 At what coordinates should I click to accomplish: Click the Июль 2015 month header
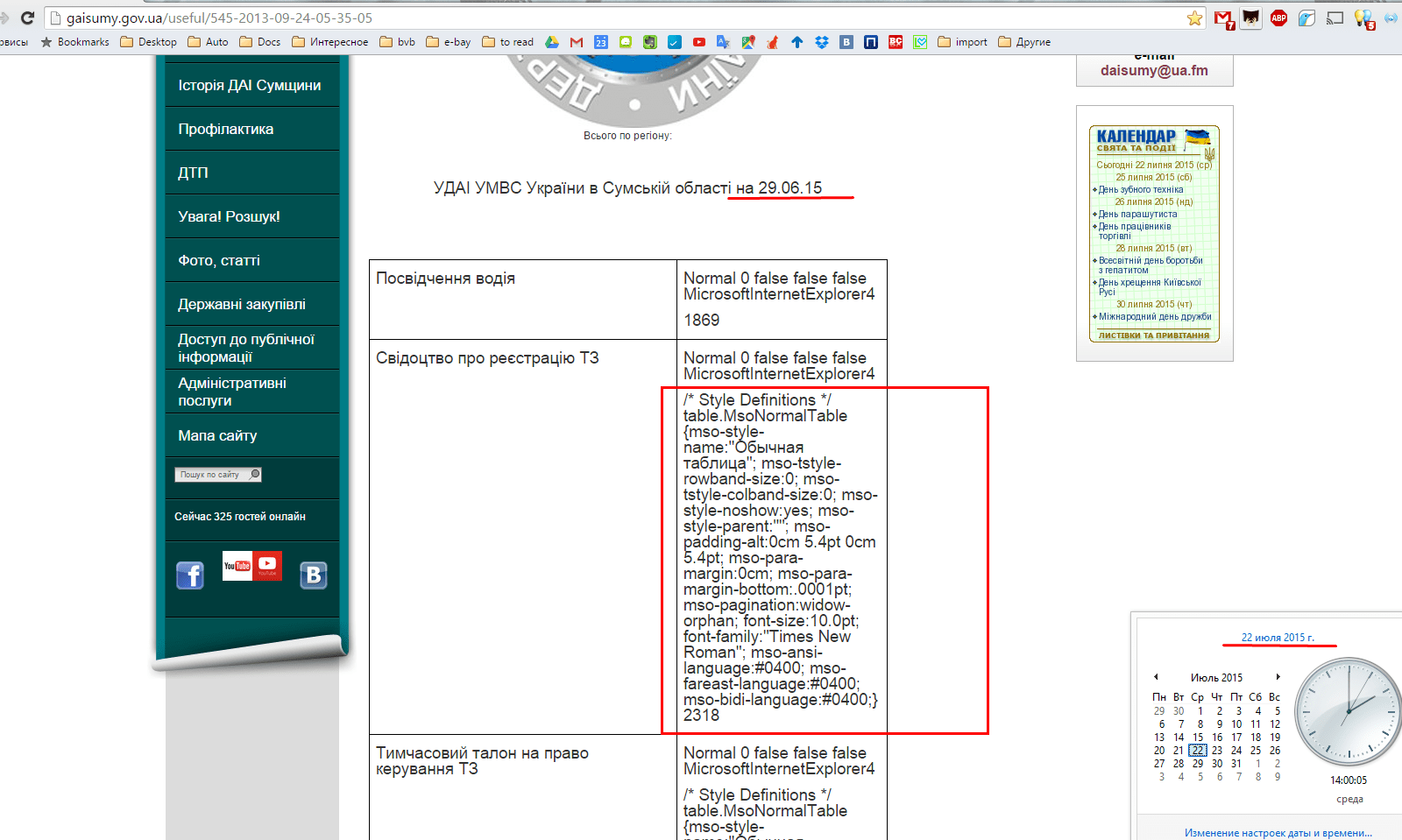click(1216, 678)
